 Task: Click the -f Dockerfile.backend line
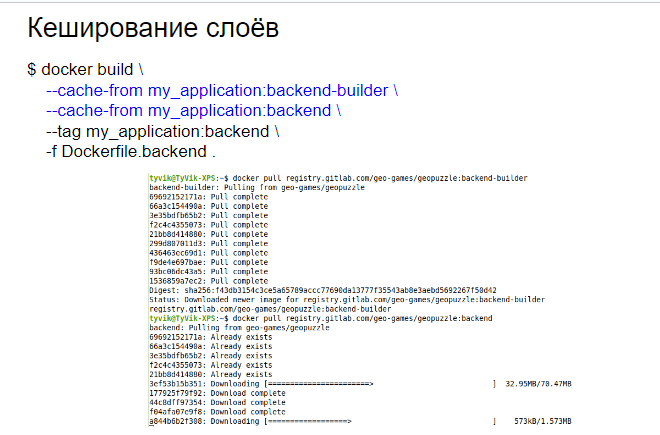130,152
